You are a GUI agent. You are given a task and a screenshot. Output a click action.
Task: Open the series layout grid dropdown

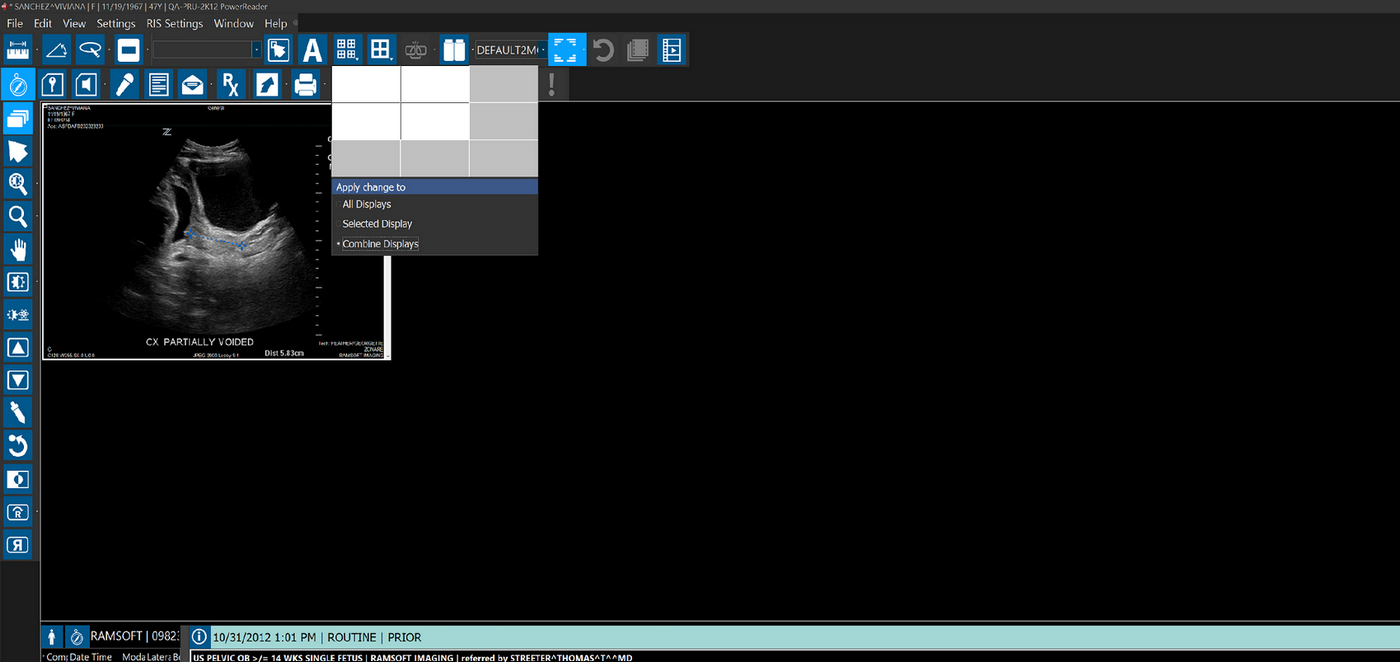click(347, 49)
